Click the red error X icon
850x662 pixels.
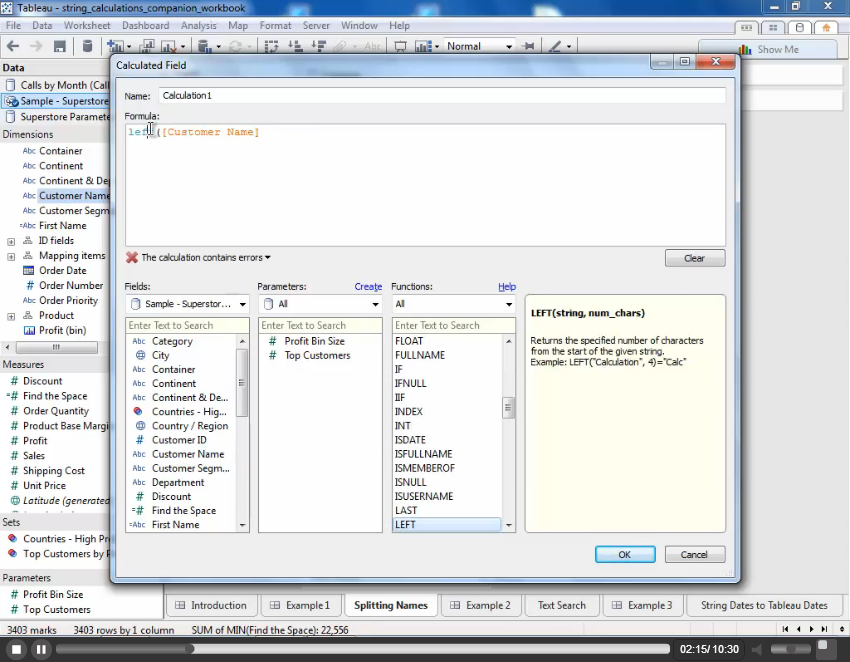tap(131, 258)
